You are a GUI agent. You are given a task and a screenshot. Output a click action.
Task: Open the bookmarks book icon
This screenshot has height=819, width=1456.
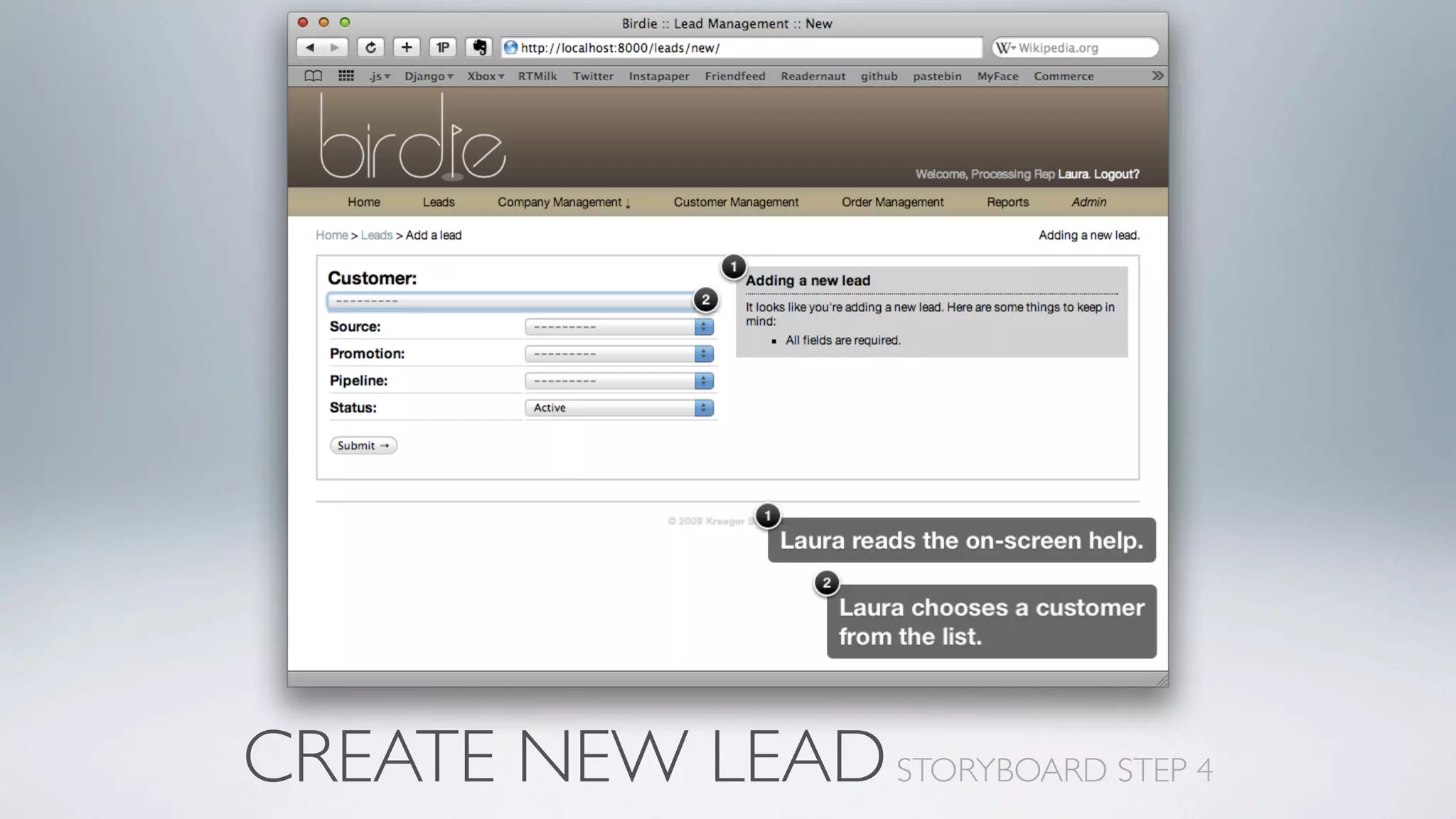point(313,76)
